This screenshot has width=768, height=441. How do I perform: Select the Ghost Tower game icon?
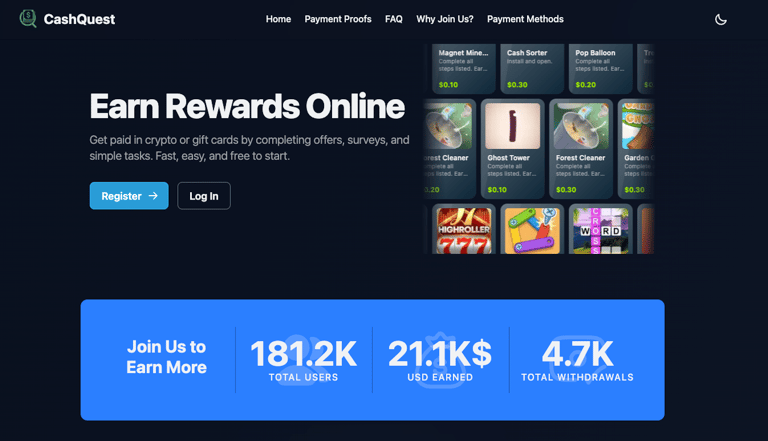(512, 126)
